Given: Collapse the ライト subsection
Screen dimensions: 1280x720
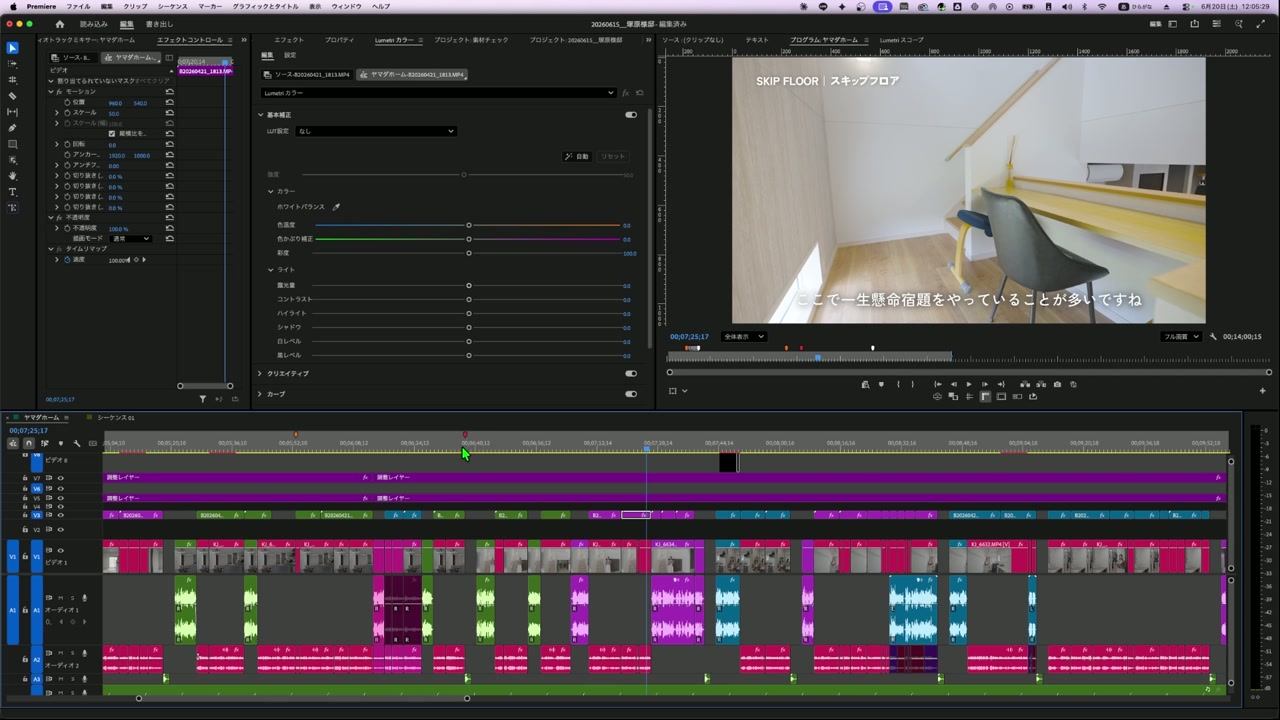Looking at the screenshot, I should [270, 270].
